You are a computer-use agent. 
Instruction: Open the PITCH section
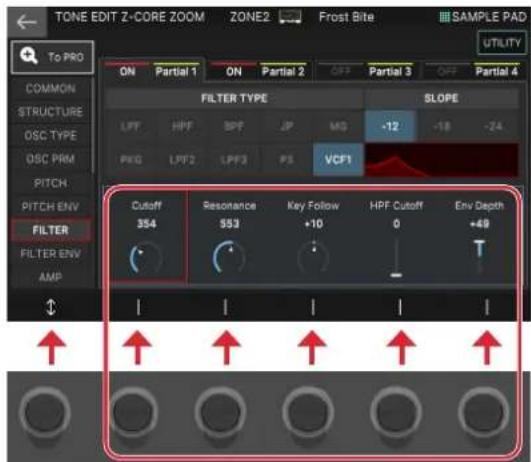tap(50, 183)
